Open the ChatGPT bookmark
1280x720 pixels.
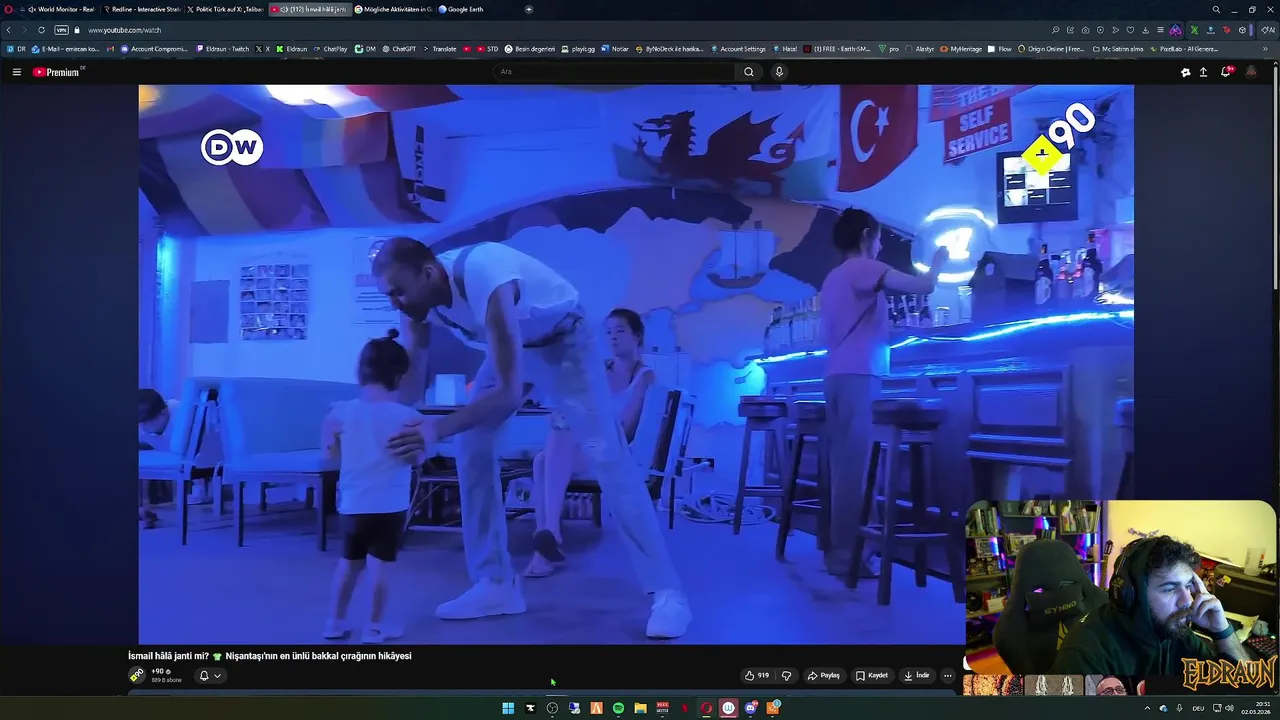399,48
